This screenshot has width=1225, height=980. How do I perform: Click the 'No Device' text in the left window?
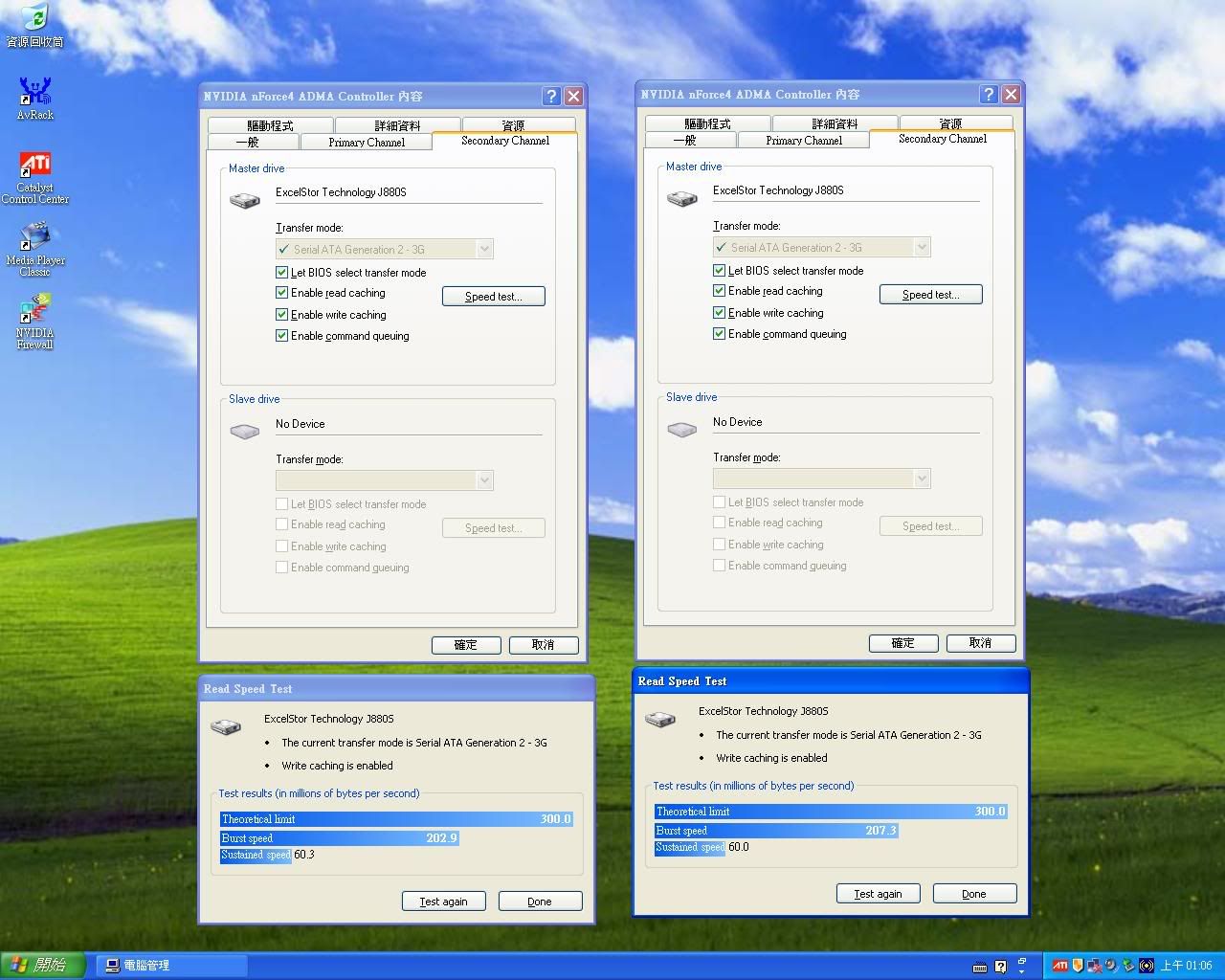point(301,424)
